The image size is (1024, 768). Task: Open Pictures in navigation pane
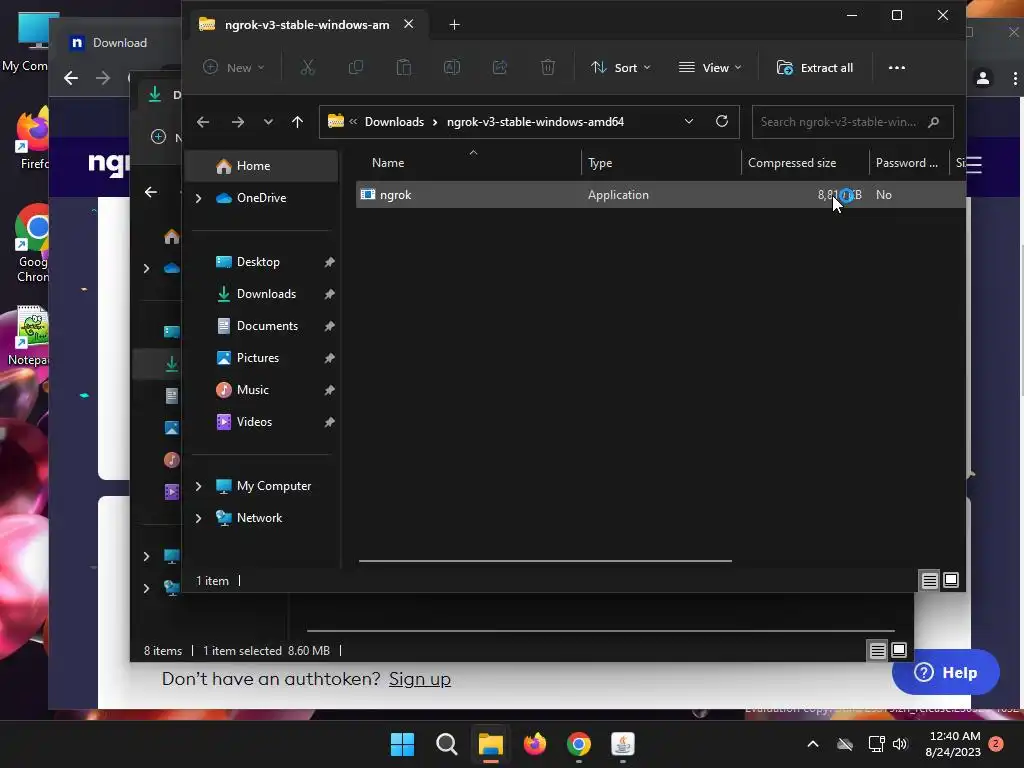click(262, 358)
